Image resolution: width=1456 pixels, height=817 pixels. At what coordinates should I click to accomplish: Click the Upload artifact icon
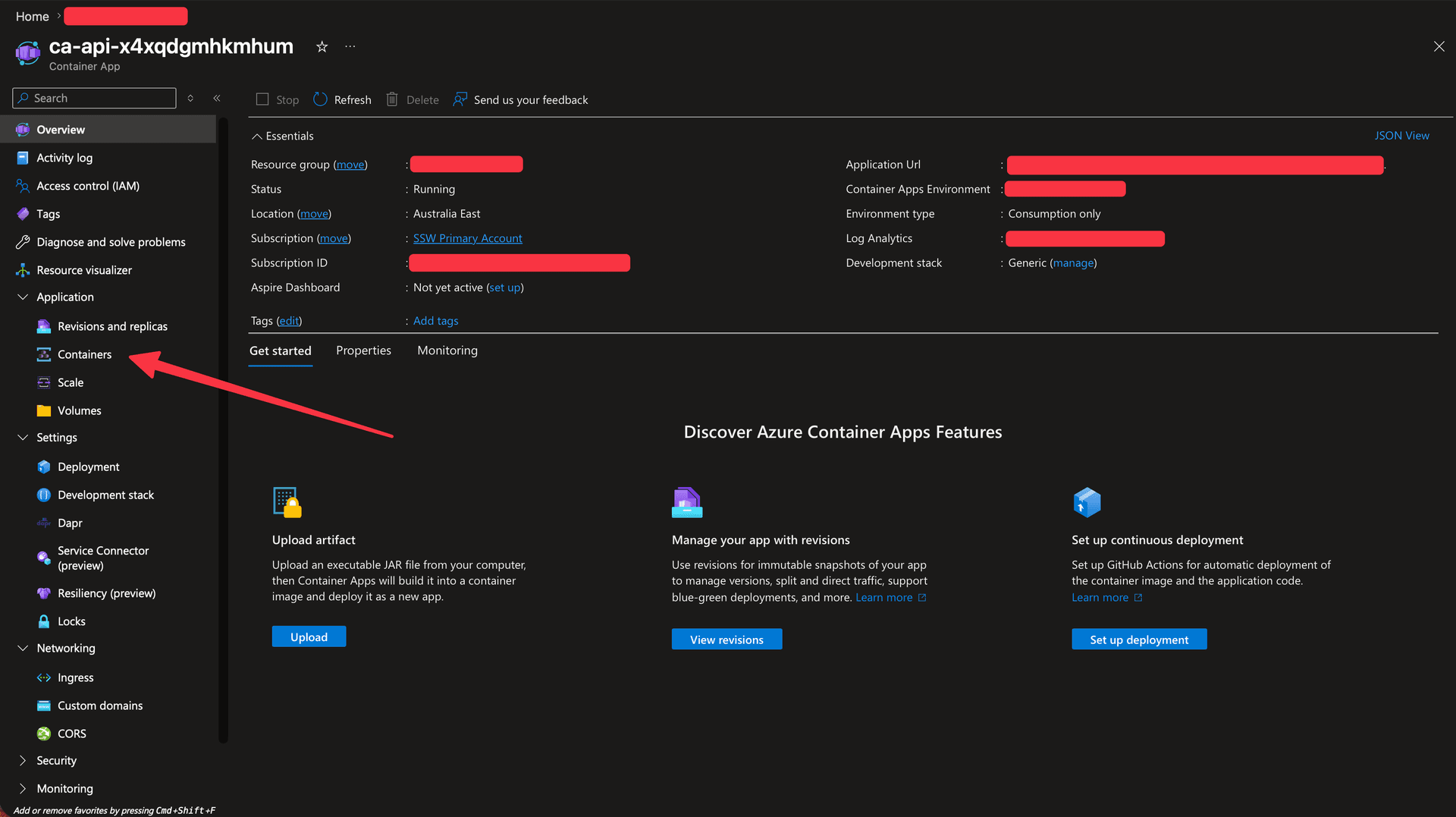[x=287, y=502]
